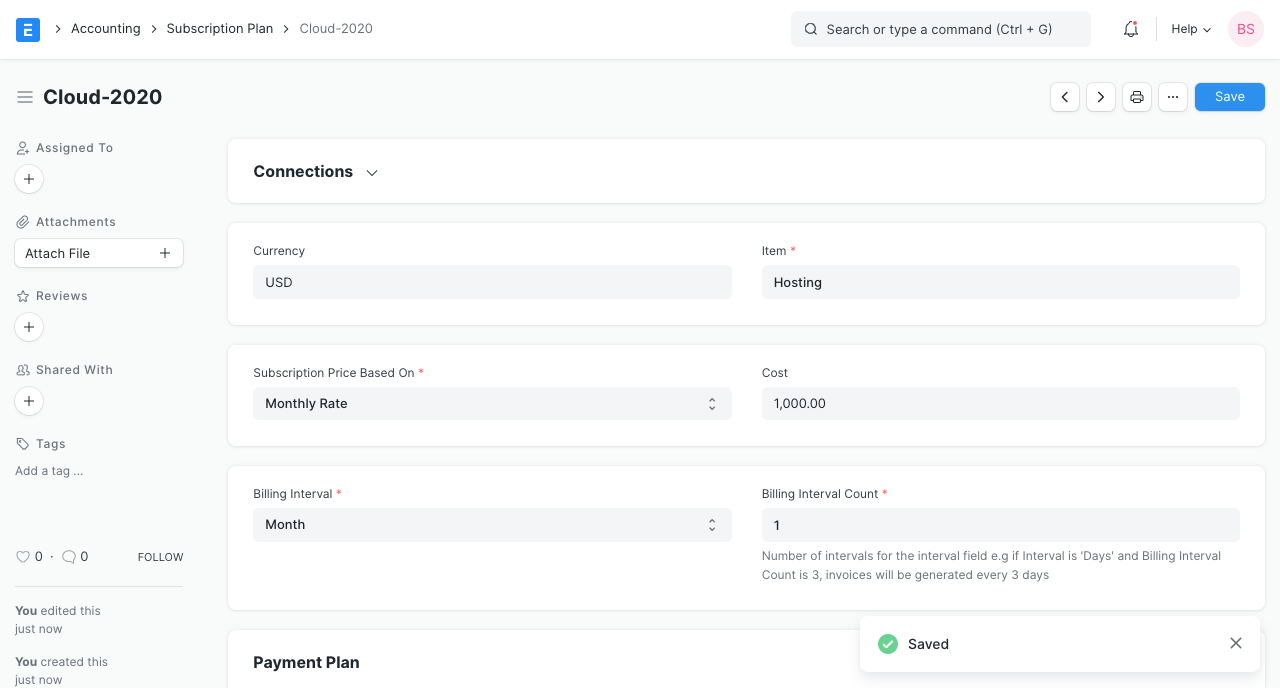Toggle the sidebar with the hamburger icon
The width and height of the screenshot is (1280, 688).
tap(25, 97)
